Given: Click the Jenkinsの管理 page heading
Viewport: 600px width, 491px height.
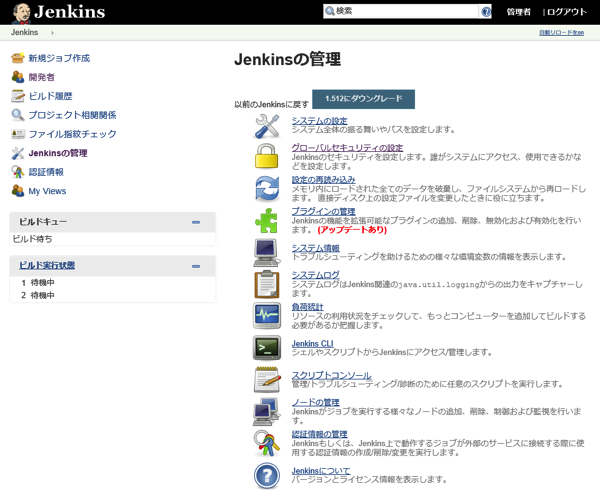Looking at the screenshot, I should (x=287, y=60).
